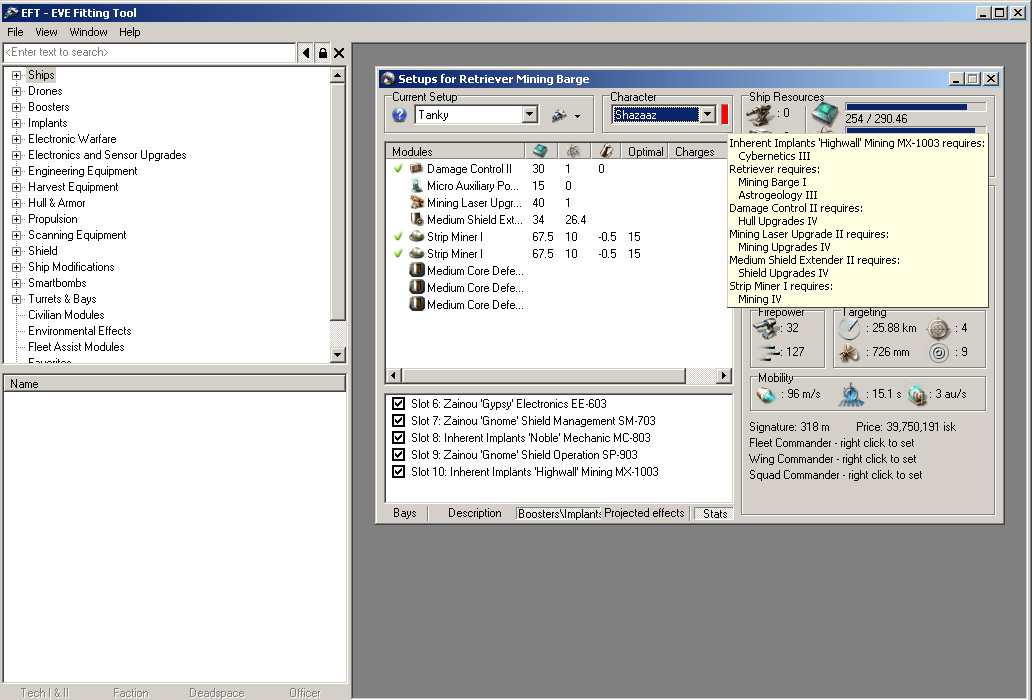Click the second Strip Miner I icon
Image resolution: width=1032 pixels, height=700 pixels.
(416, 253)
